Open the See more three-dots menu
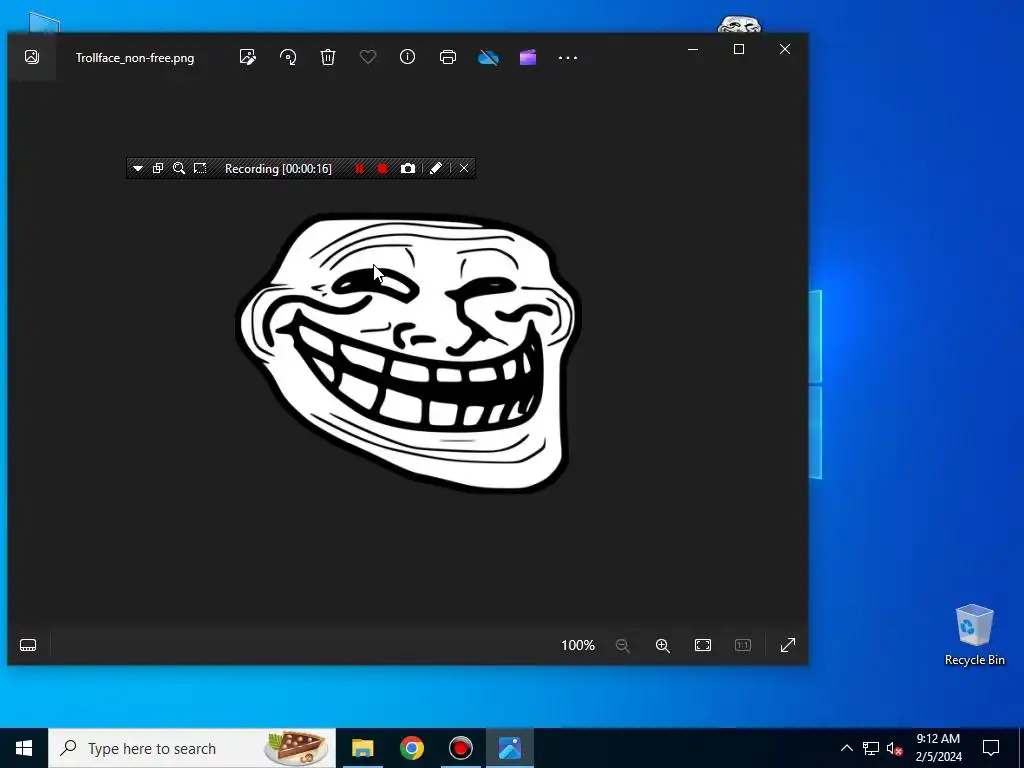The height and width of the screenshot is (768, 1024). [x=568, y=58]
